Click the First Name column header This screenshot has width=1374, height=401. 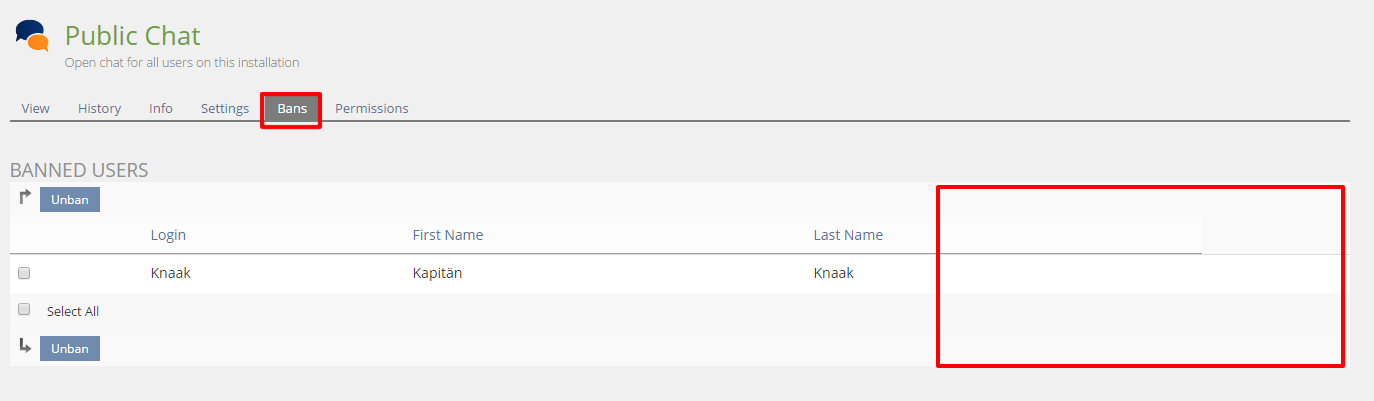pyautogui.click(x=447, y=235)
